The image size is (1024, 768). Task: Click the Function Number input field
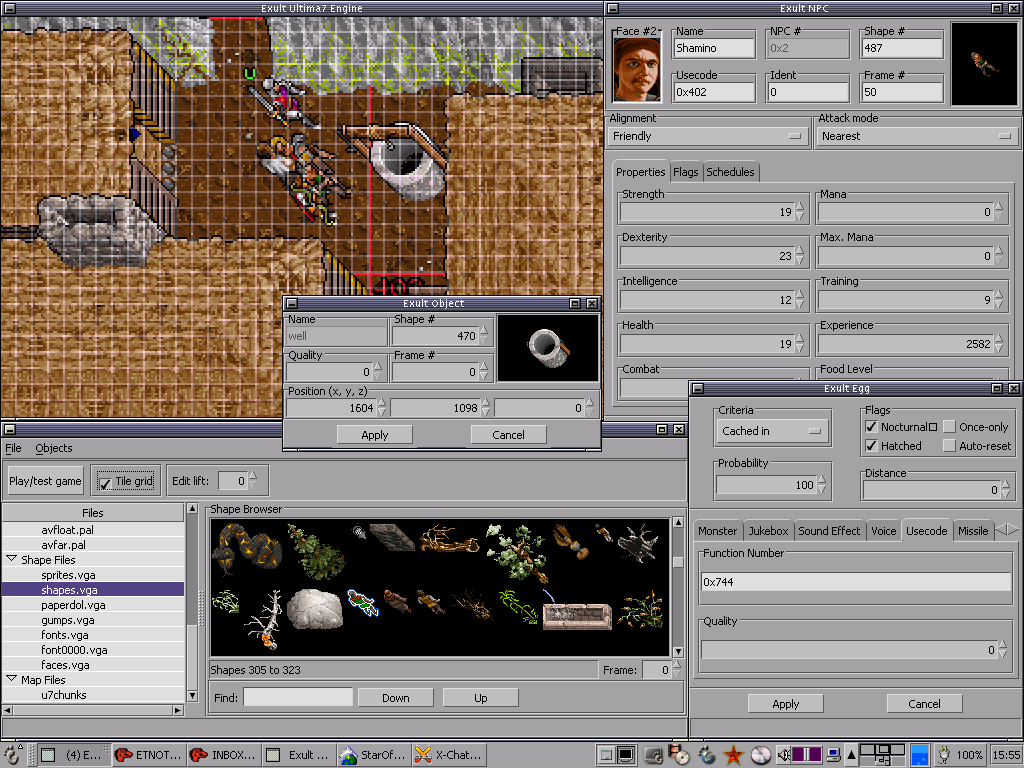855,582
